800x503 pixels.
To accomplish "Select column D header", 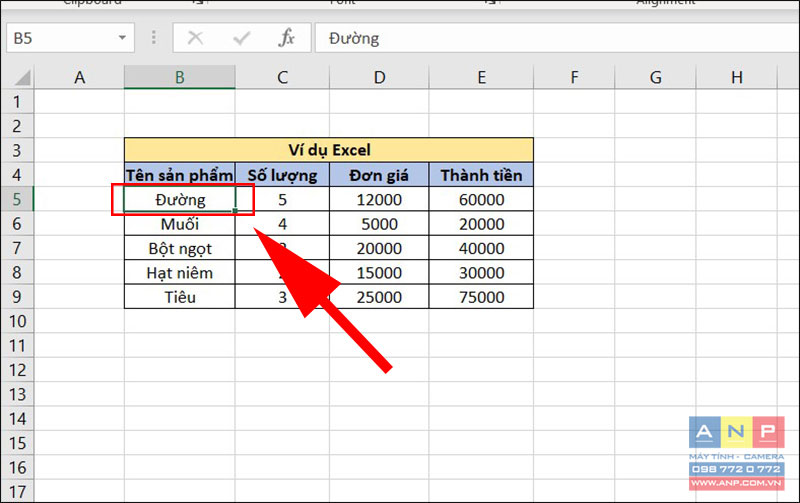I will click(x=379, y=78).
